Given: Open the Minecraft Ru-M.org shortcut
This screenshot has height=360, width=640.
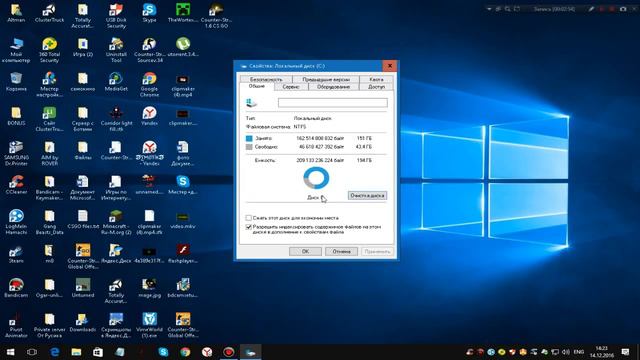Looking at the screenshot, I should (x=116, y=222).
